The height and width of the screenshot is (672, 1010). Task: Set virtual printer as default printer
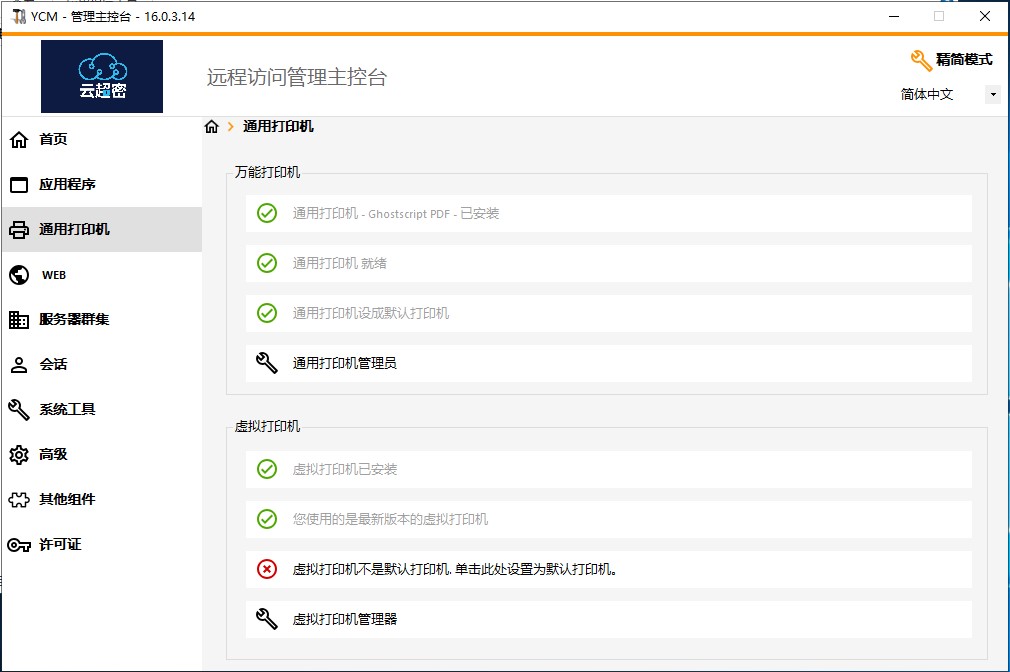point(609,570)
